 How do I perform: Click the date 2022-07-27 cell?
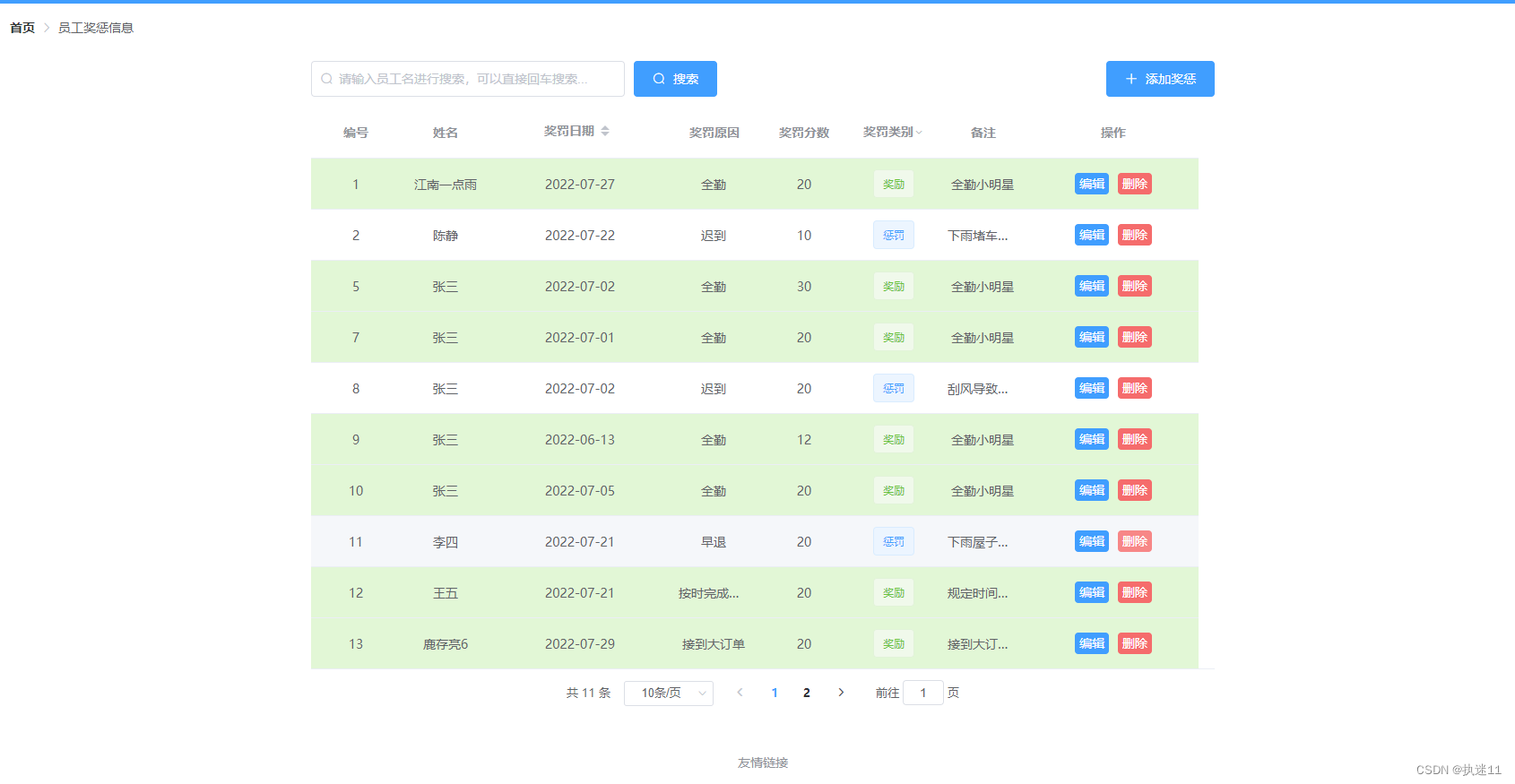(580, 185)
